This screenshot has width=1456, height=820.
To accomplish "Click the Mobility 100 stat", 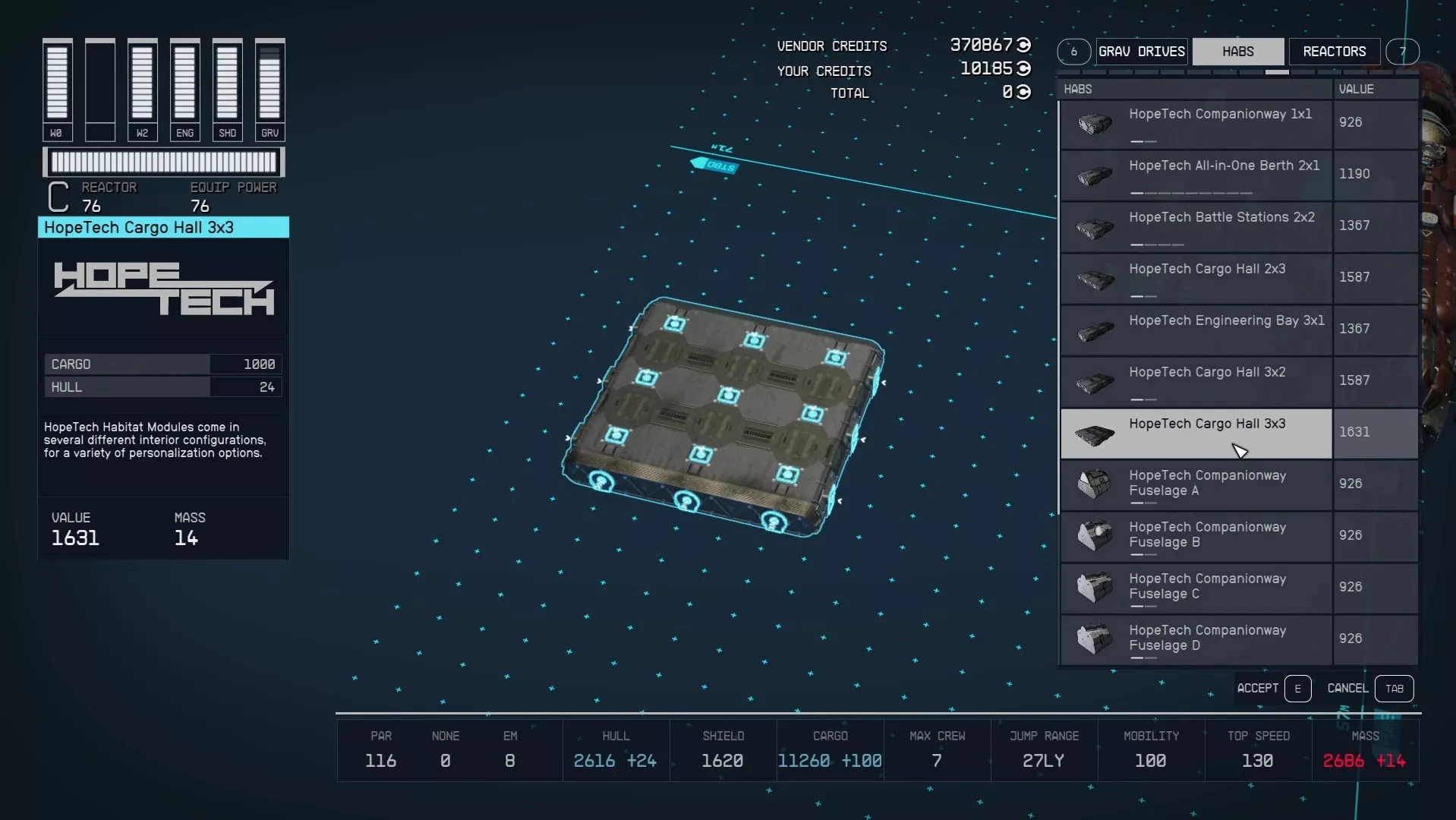I will (1151, 750).
